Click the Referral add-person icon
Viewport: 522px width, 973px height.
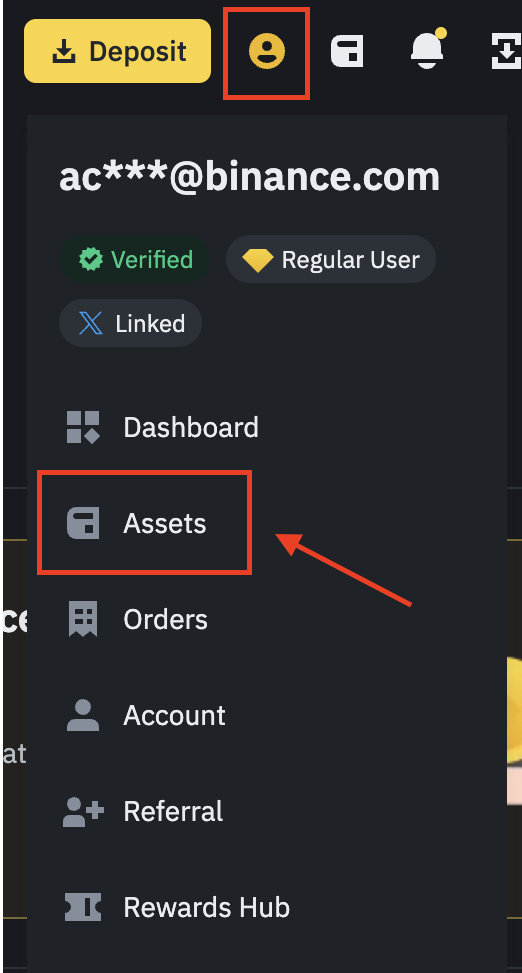tap(83, 811)
